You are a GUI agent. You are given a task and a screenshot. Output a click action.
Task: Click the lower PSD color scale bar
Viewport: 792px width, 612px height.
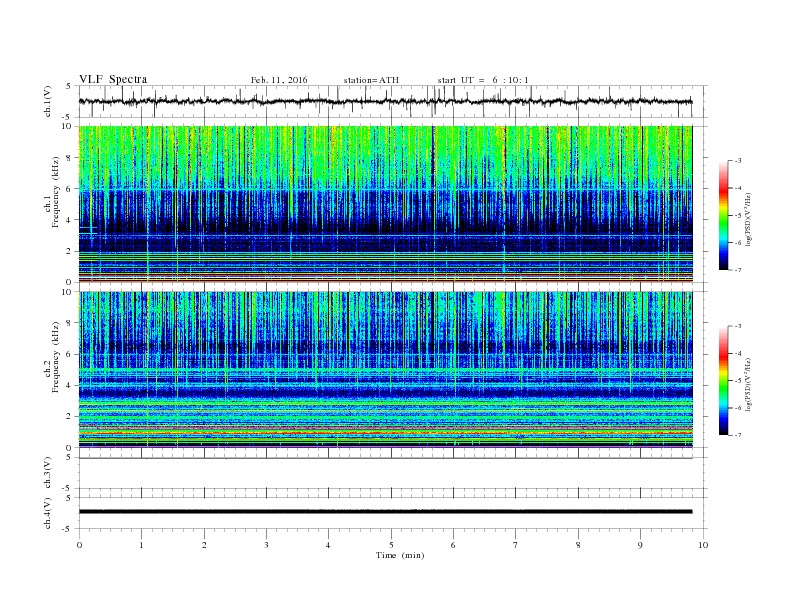pyautogui.click(x=723, y=381)
